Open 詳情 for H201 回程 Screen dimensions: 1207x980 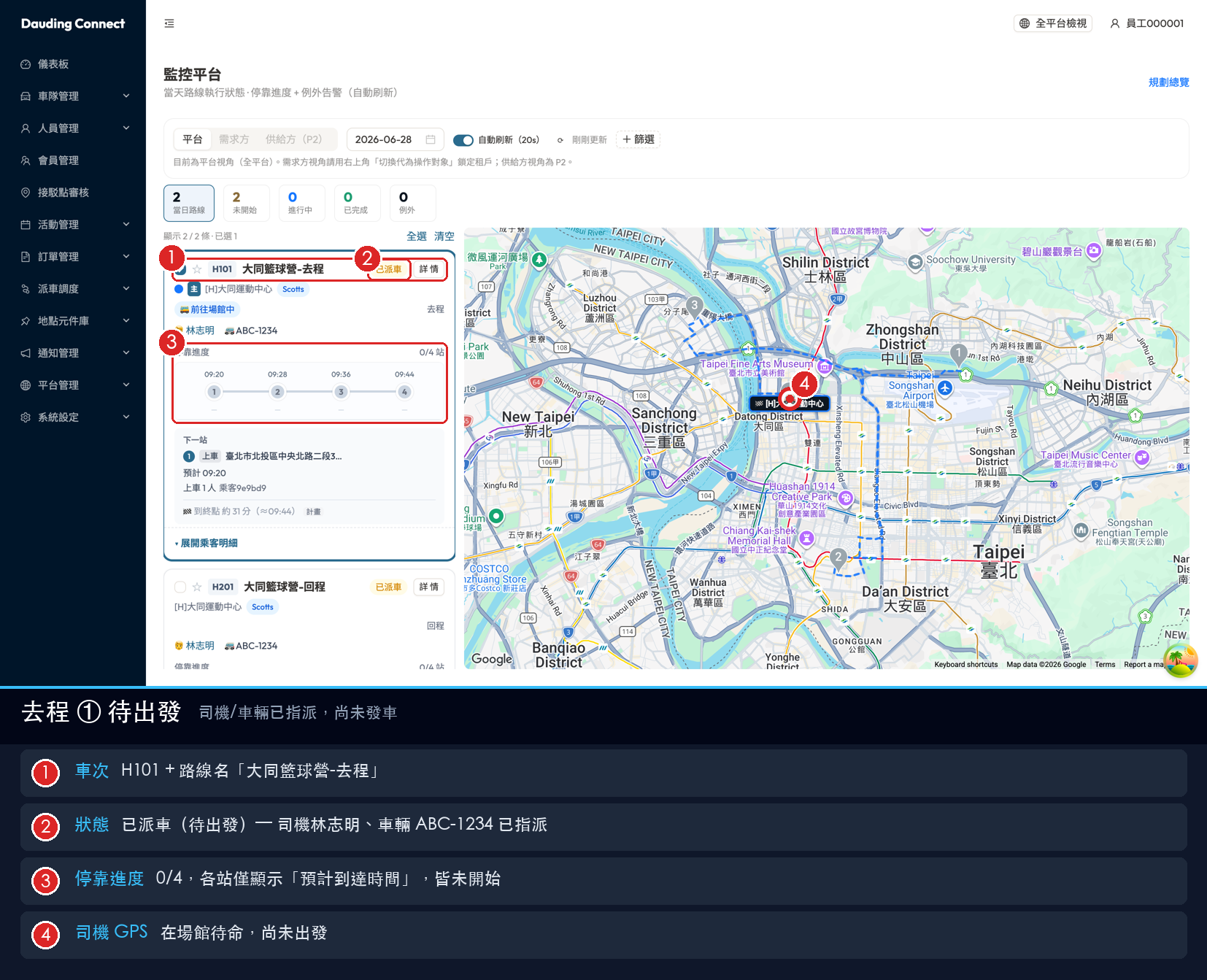tap(429, 587)
